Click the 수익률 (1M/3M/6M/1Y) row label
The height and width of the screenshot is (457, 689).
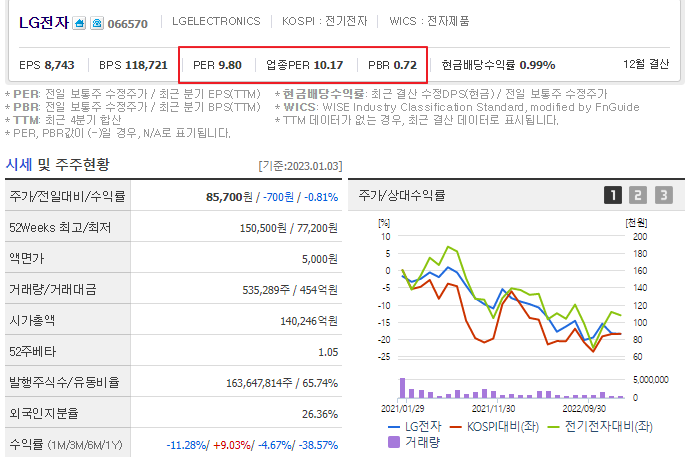[66, 445]
